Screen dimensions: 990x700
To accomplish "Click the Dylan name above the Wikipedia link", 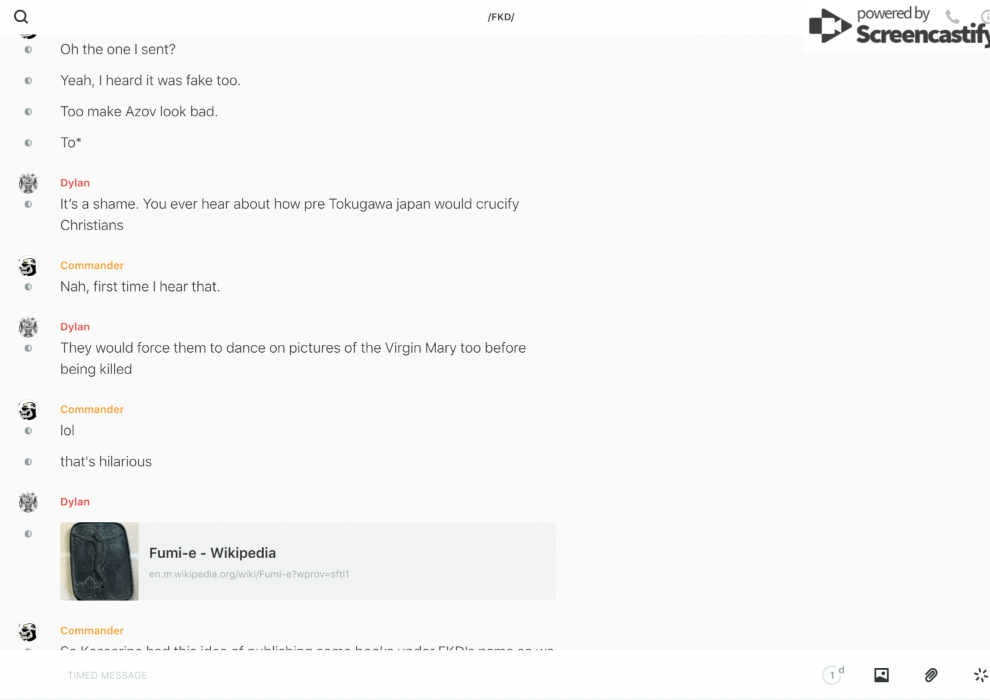I will click(x=75, y=502).
